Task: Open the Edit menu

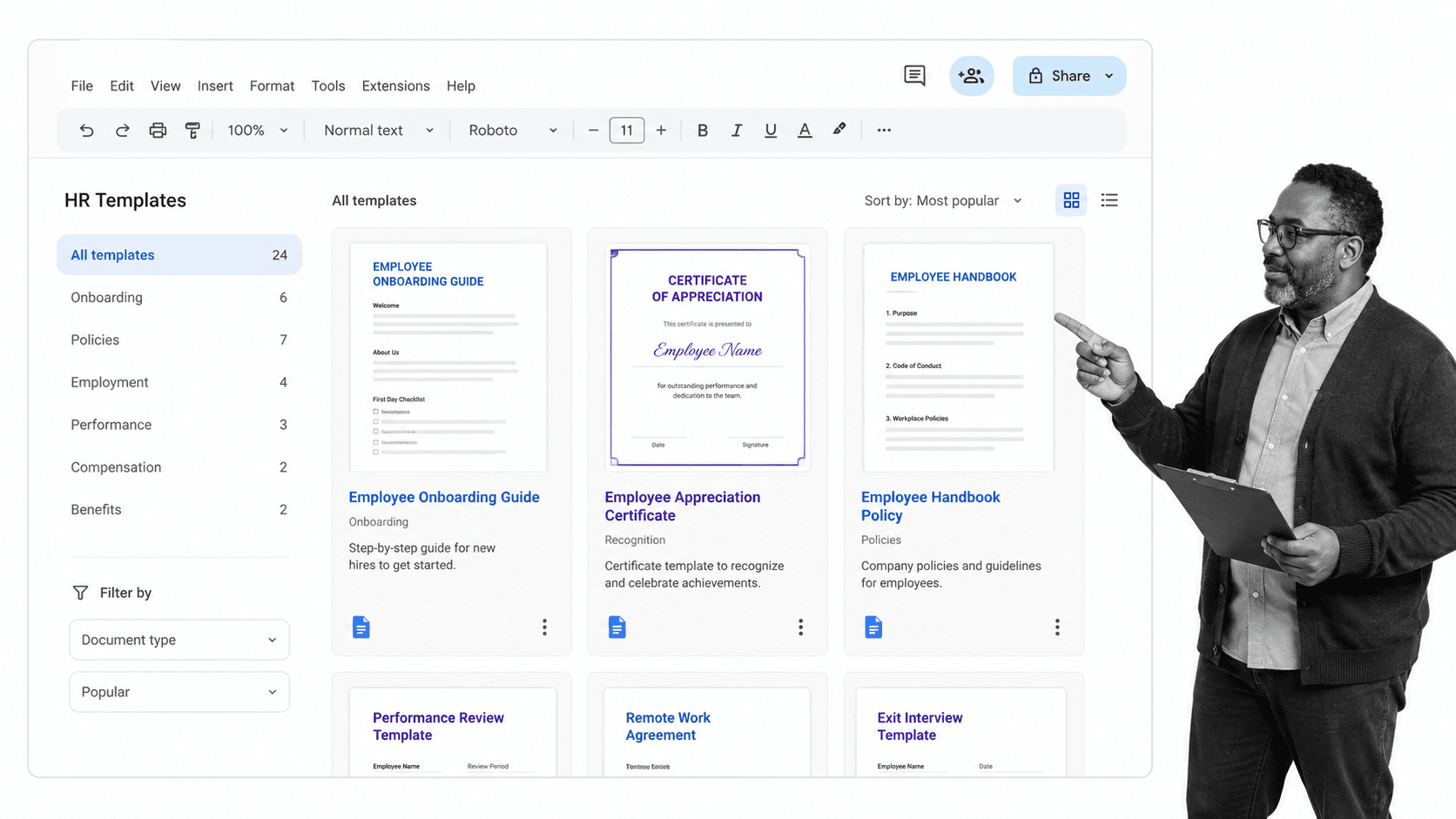Action: [122, 86]
